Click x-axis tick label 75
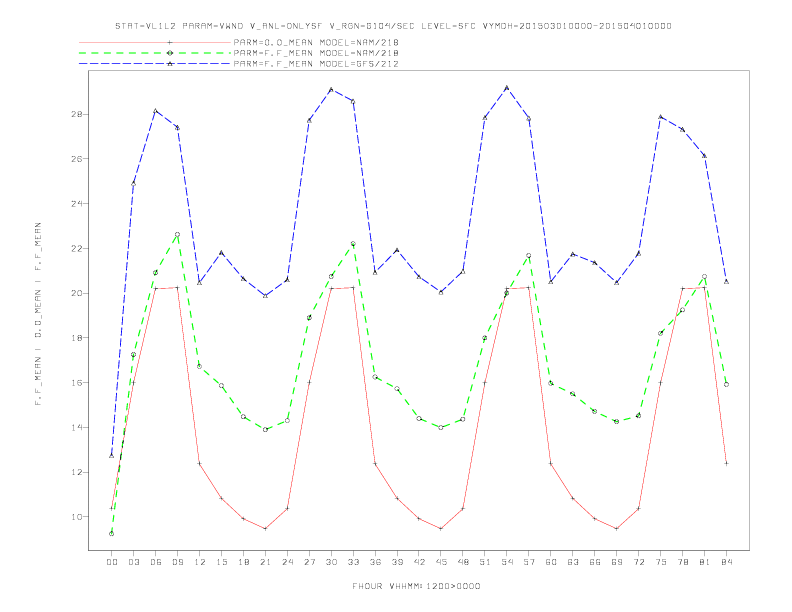 coord(660,562)
